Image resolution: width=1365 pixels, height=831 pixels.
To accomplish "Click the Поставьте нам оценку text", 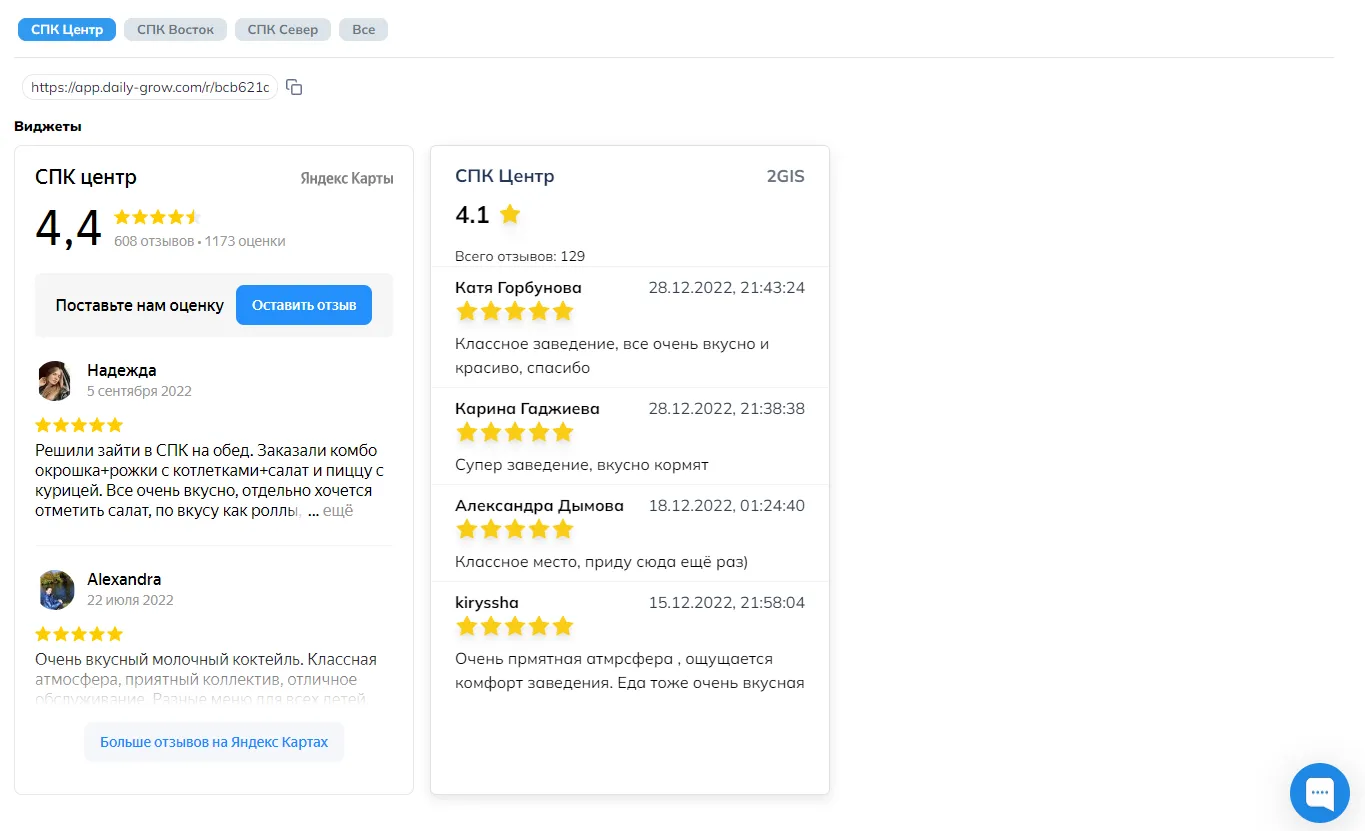I will coord(140,305).
